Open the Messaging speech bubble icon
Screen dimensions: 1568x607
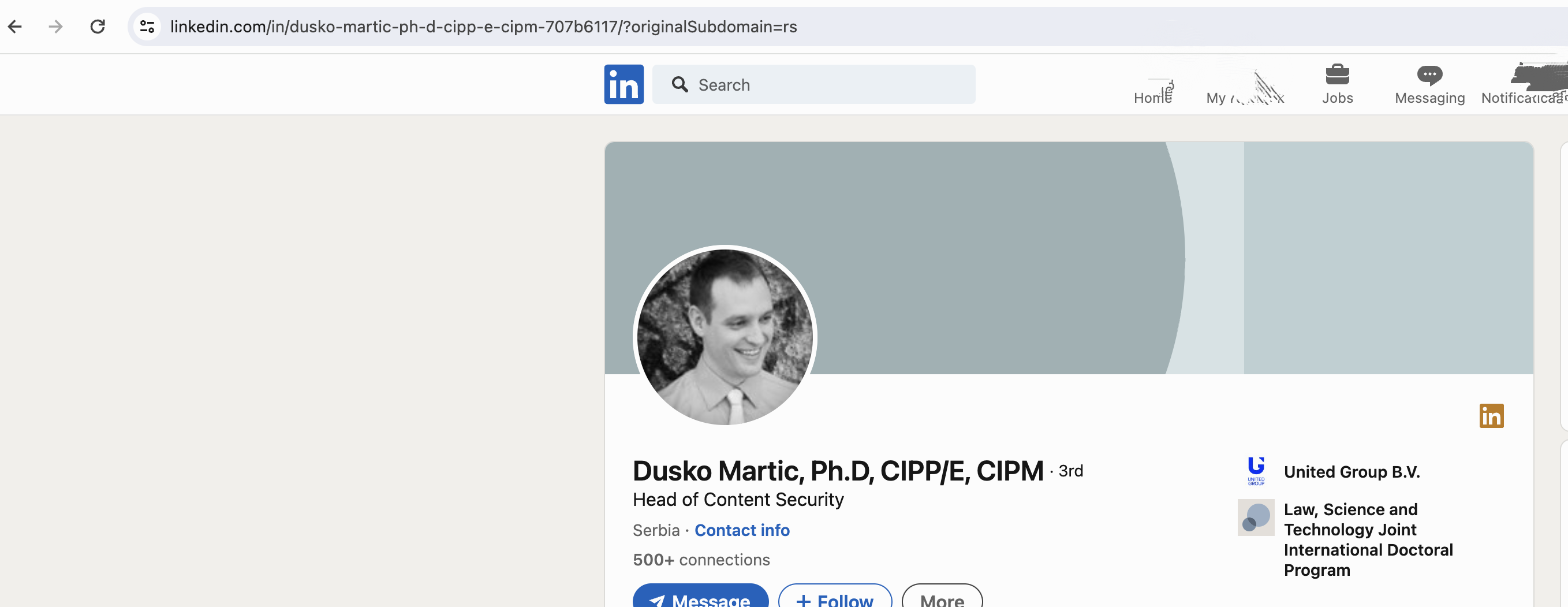1429,76
